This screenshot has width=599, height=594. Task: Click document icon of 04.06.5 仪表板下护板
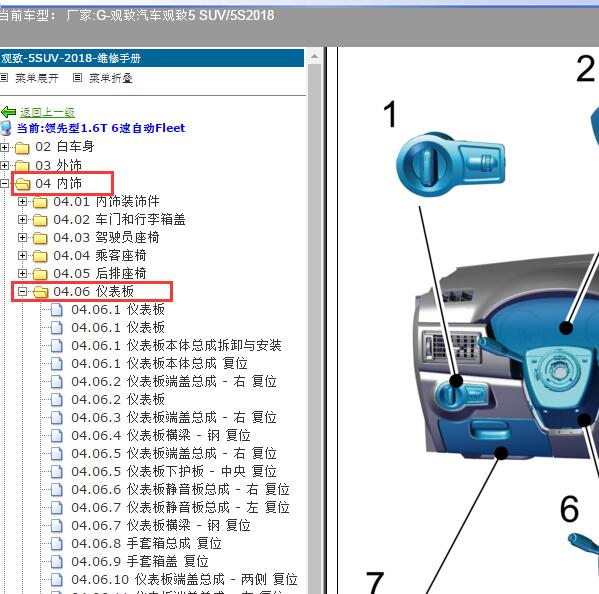pyautogui.click(x=57, y=471)
